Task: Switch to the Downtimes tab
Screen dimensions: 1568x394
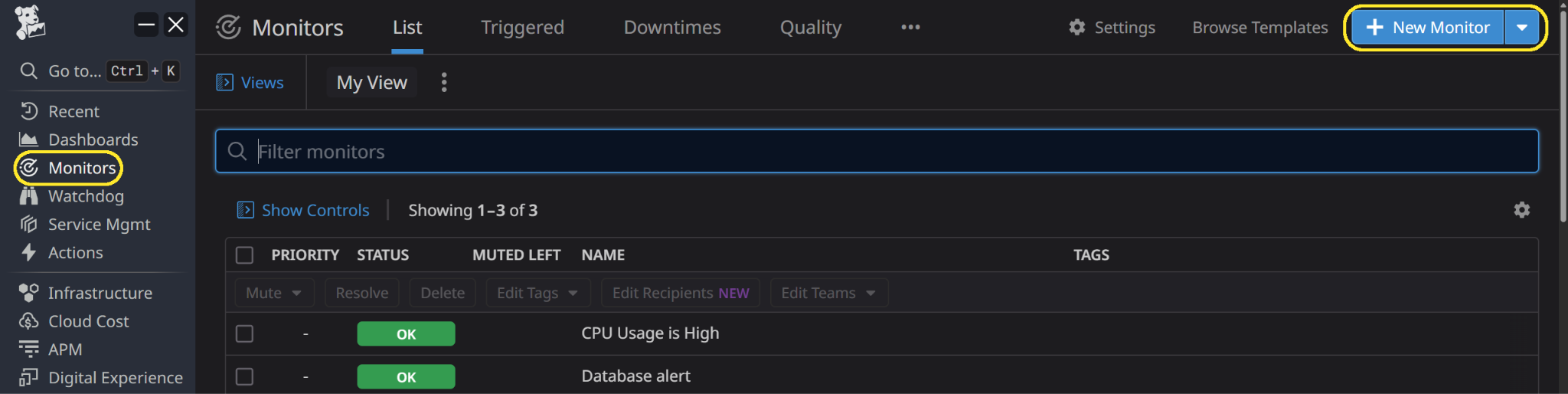Action: click(x=672, y=28)
